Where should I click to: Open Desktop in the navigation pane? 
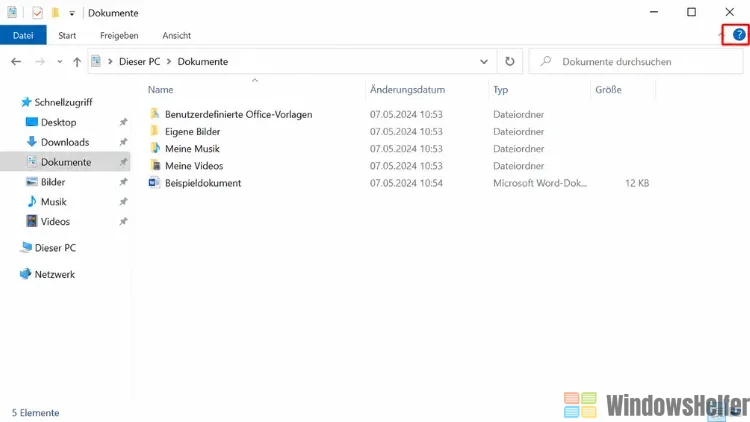tap(58, 122)
